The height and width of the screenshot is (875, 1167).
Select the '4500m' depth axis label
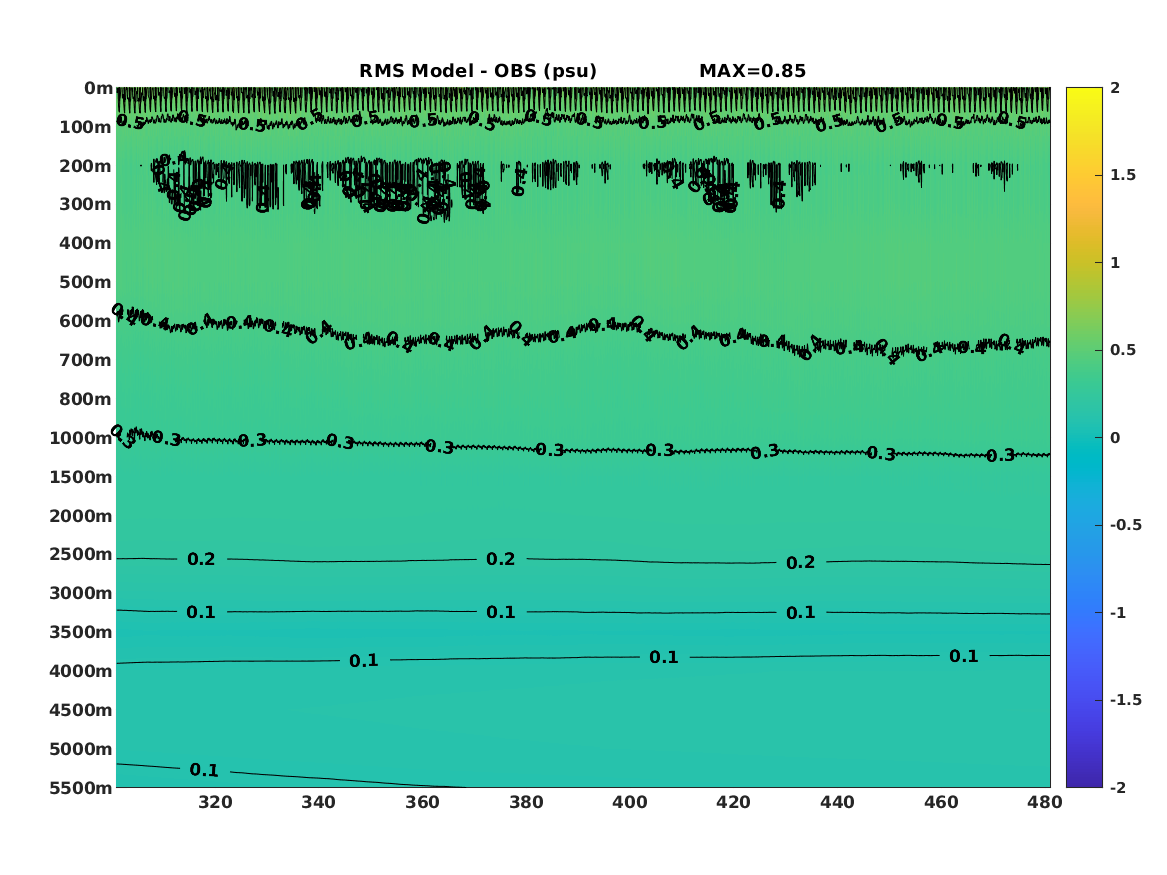pyautogui.click(x=80, y=711)
